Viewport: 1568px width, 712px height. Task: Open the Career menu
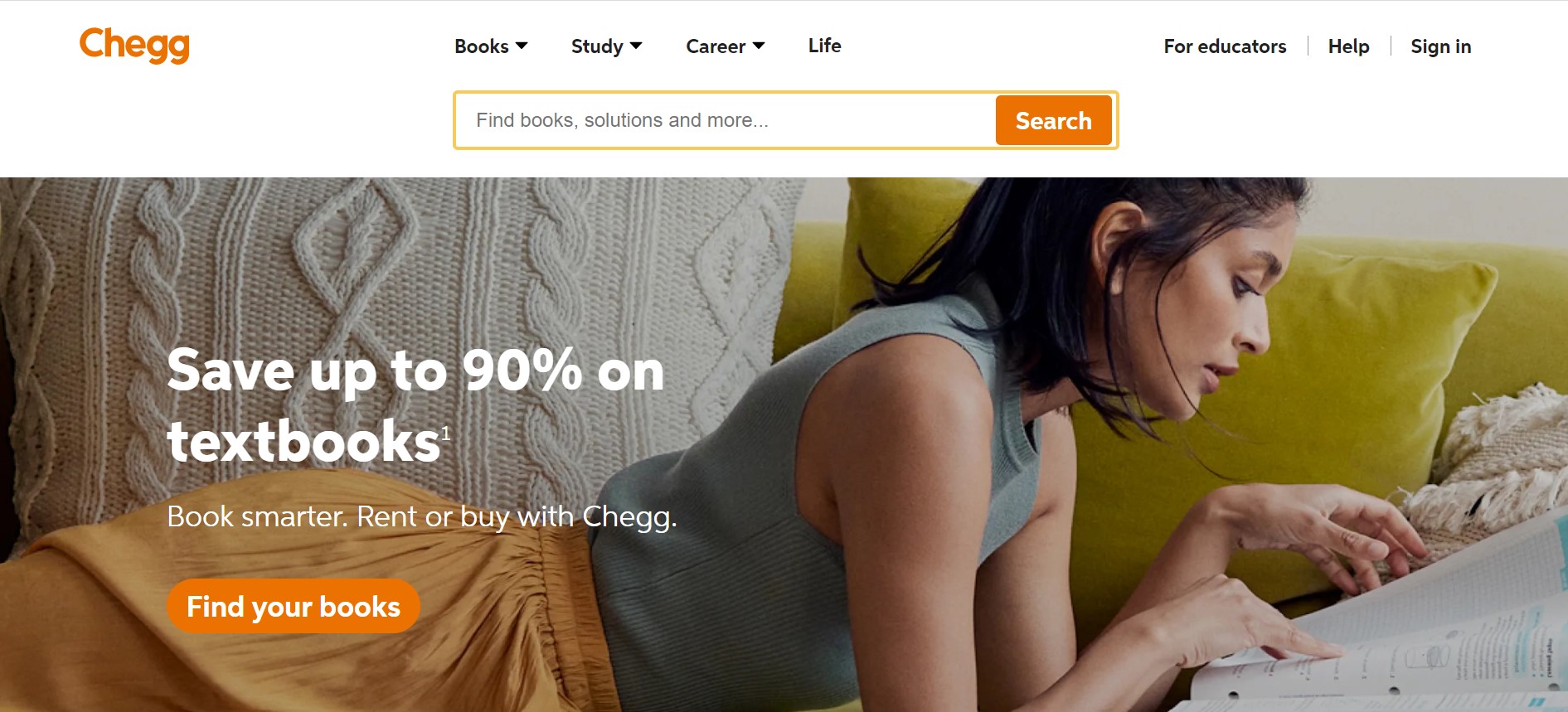pos(726,46)
